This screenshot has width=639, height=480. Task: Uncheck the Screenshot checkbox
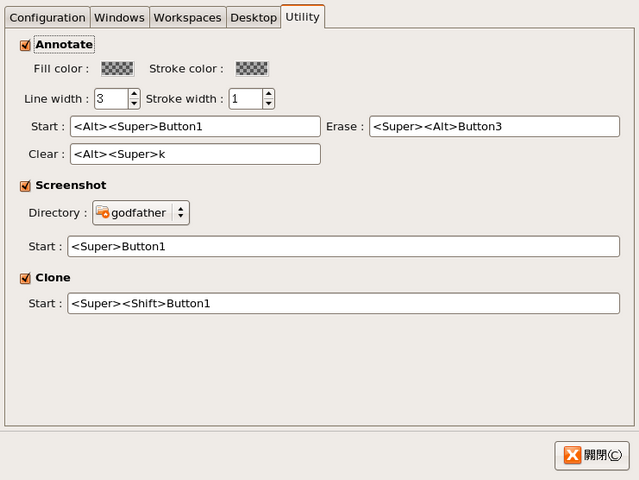25,186
